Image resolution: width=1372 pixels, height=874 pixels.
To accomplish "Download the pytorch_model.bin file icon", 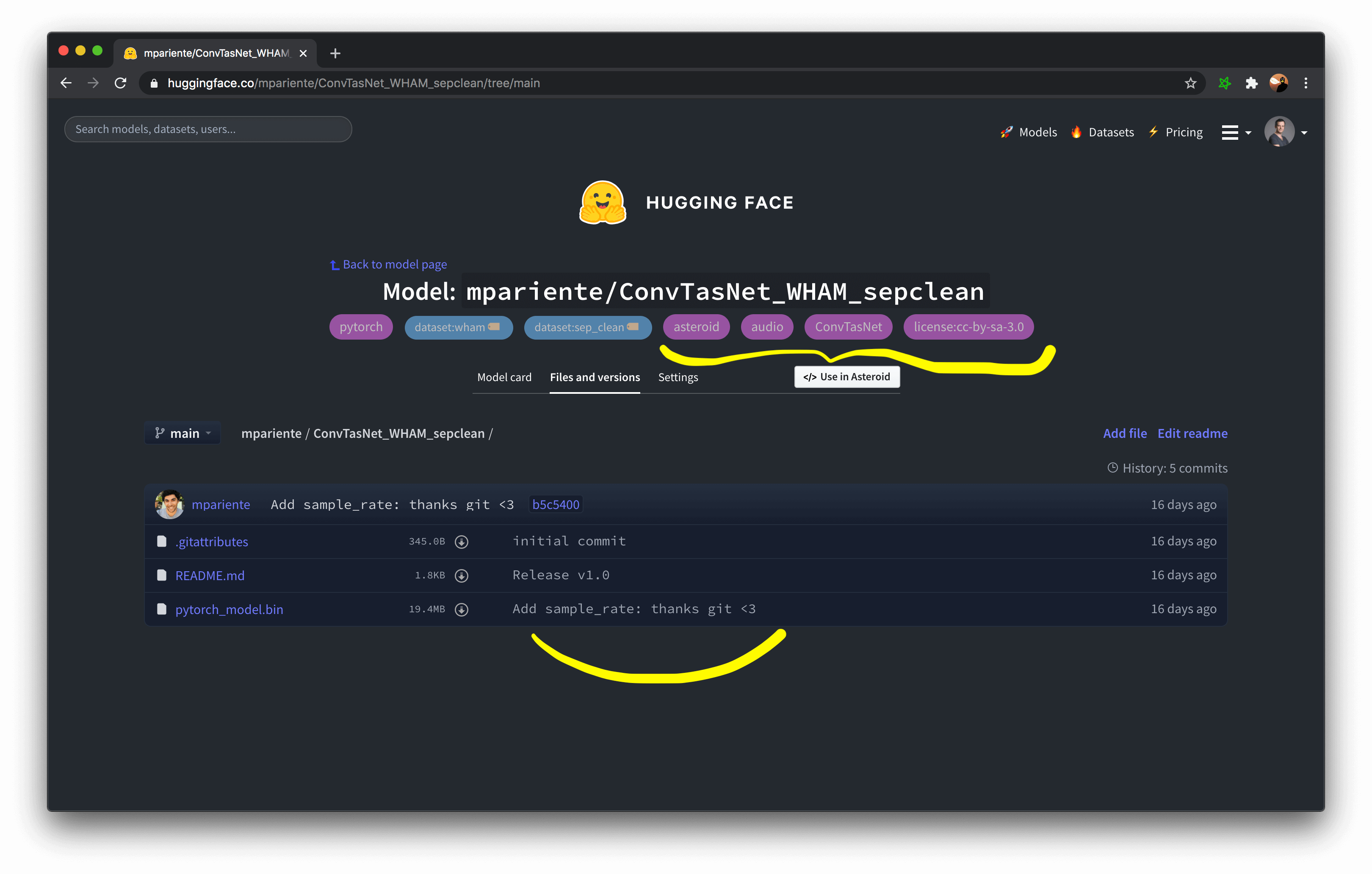I will coord(462,610).
